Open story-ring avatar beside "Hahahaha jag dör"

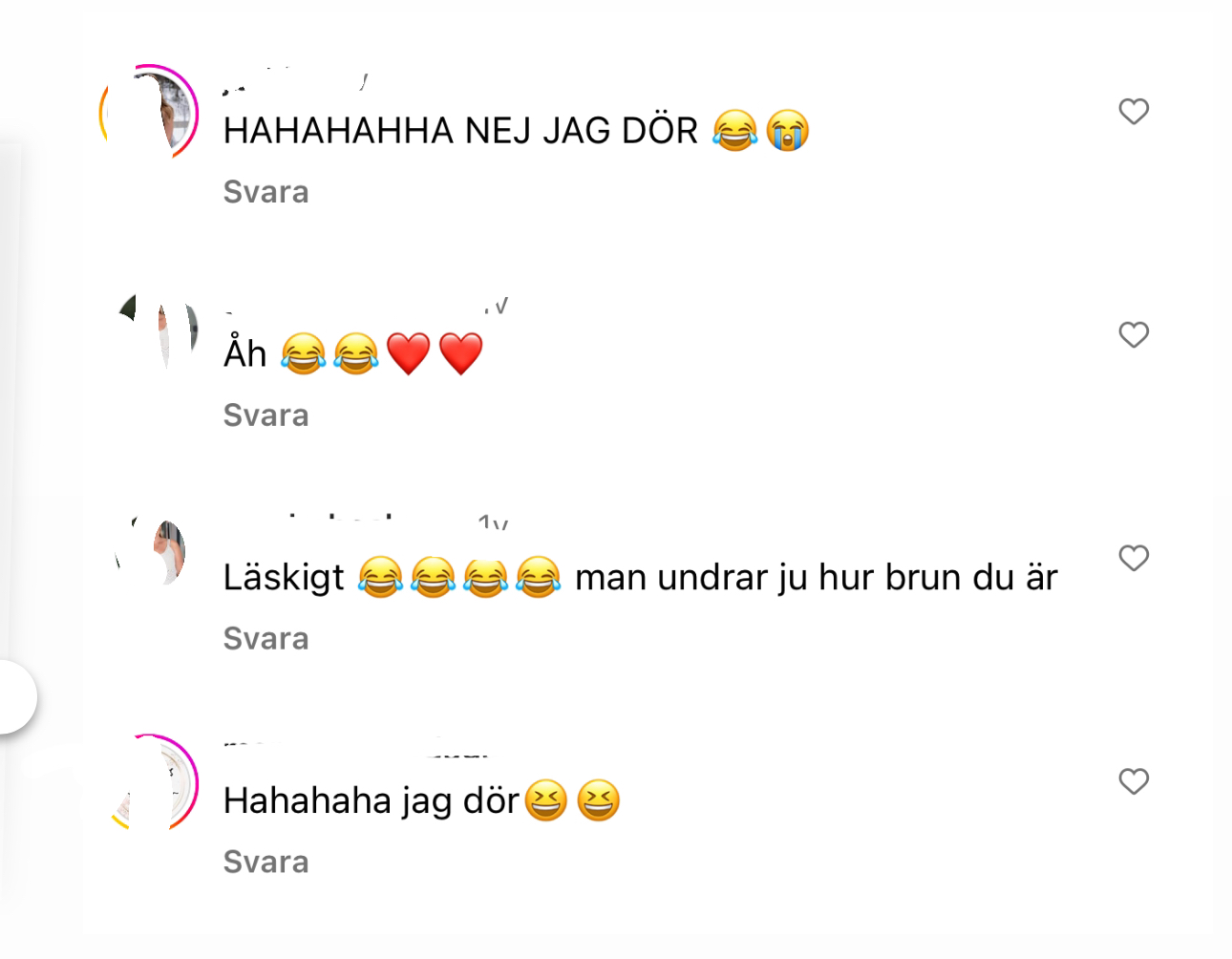pos(153,783)
